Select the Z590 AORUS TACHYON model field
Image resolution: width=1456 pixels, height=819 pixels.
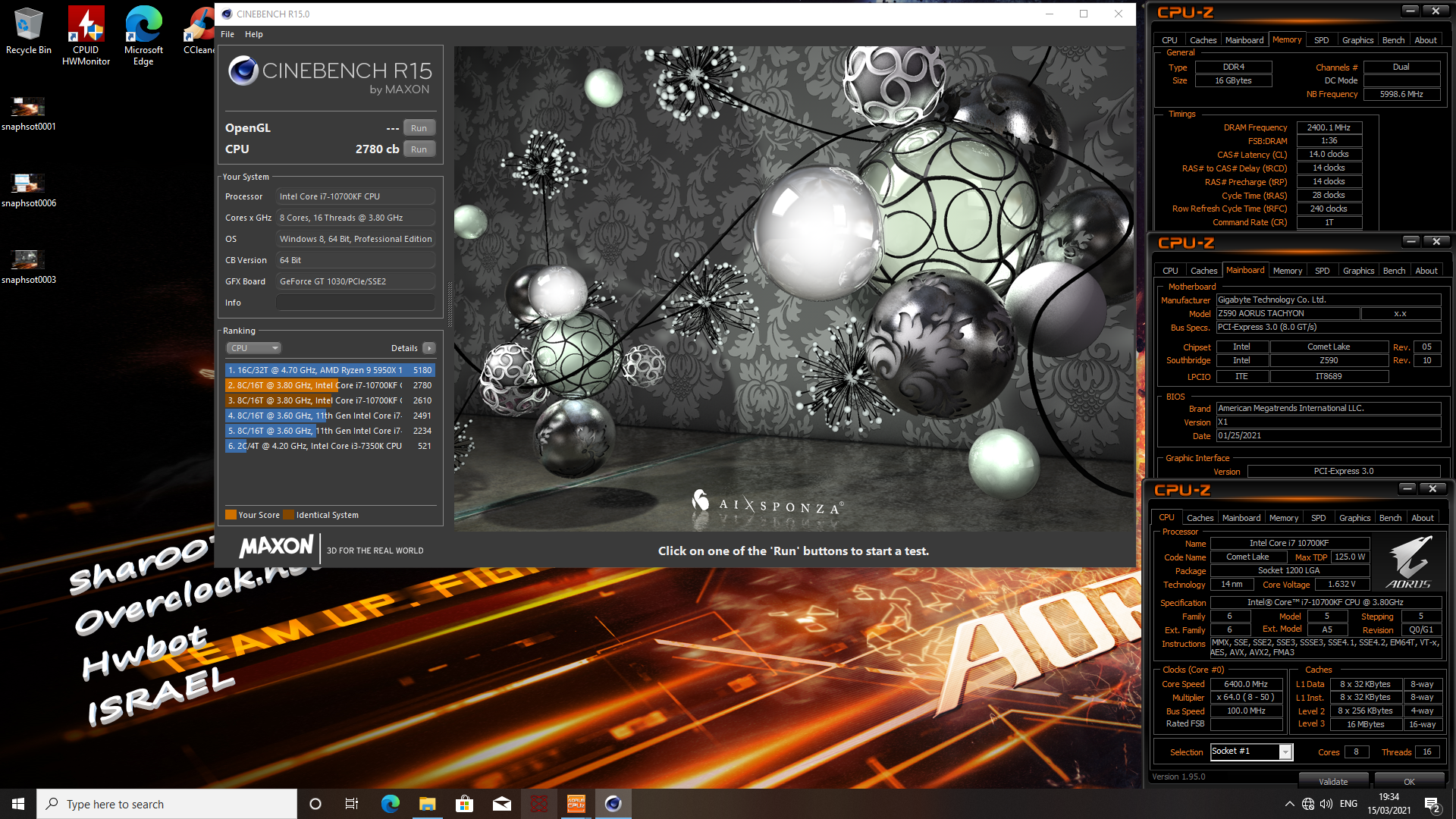click(1288, 313)
